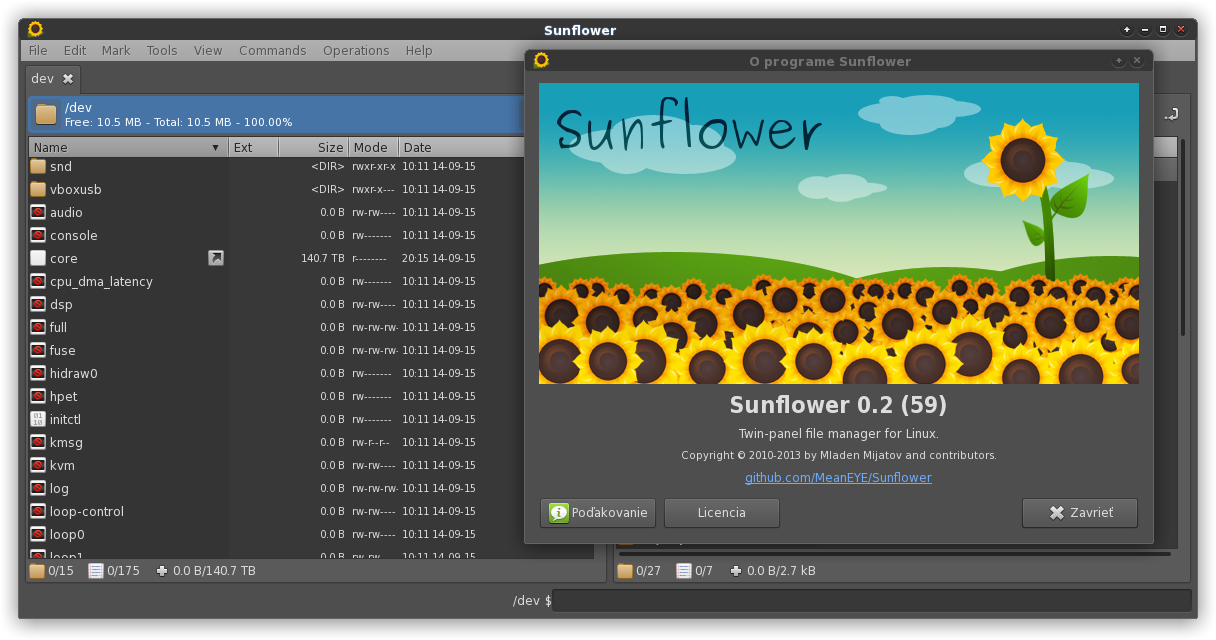Click the right panel horizontal scrollbar
Screen dimensions: 1216x640
coord(895,553)
